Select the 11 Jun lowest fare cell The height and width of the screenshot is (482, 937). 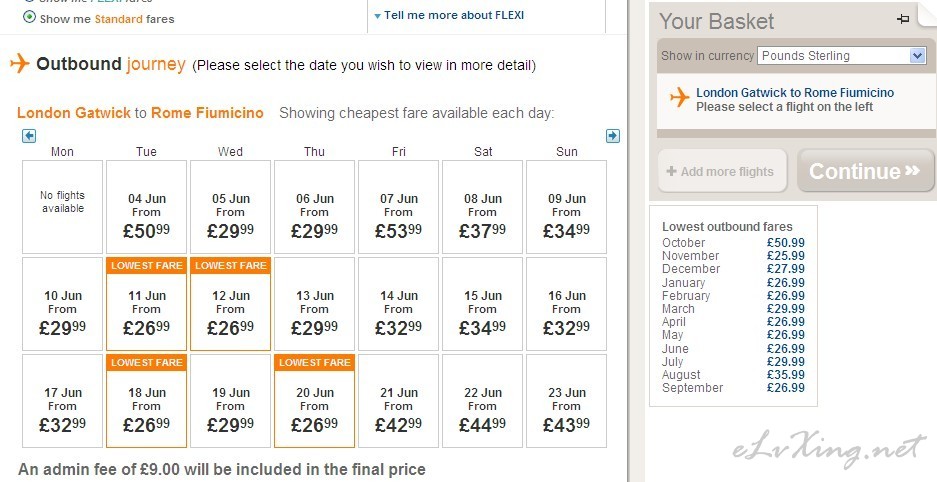146,304
